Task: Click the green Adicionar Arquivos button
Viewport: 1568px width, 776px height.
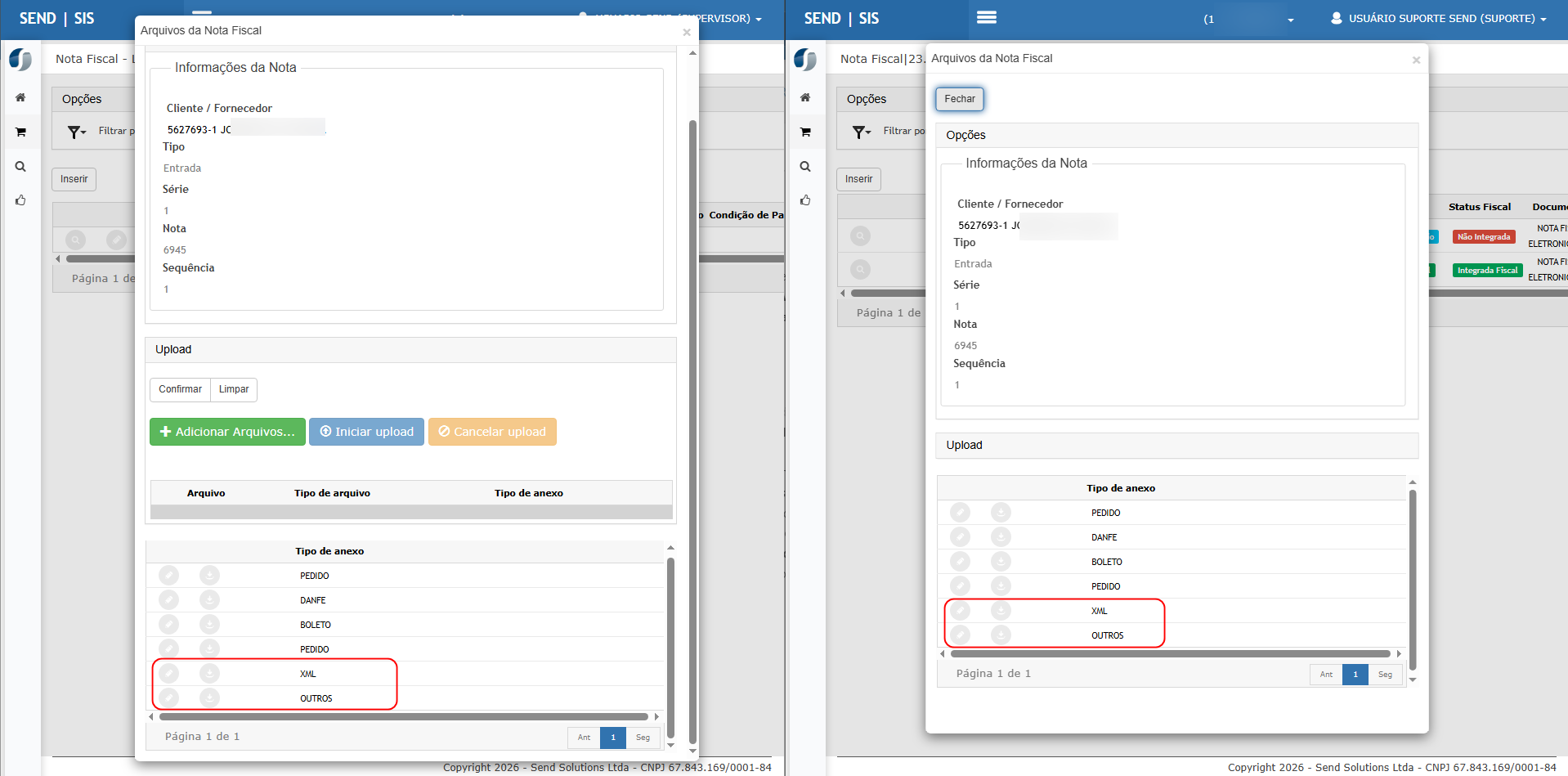Action: (227, 432)
